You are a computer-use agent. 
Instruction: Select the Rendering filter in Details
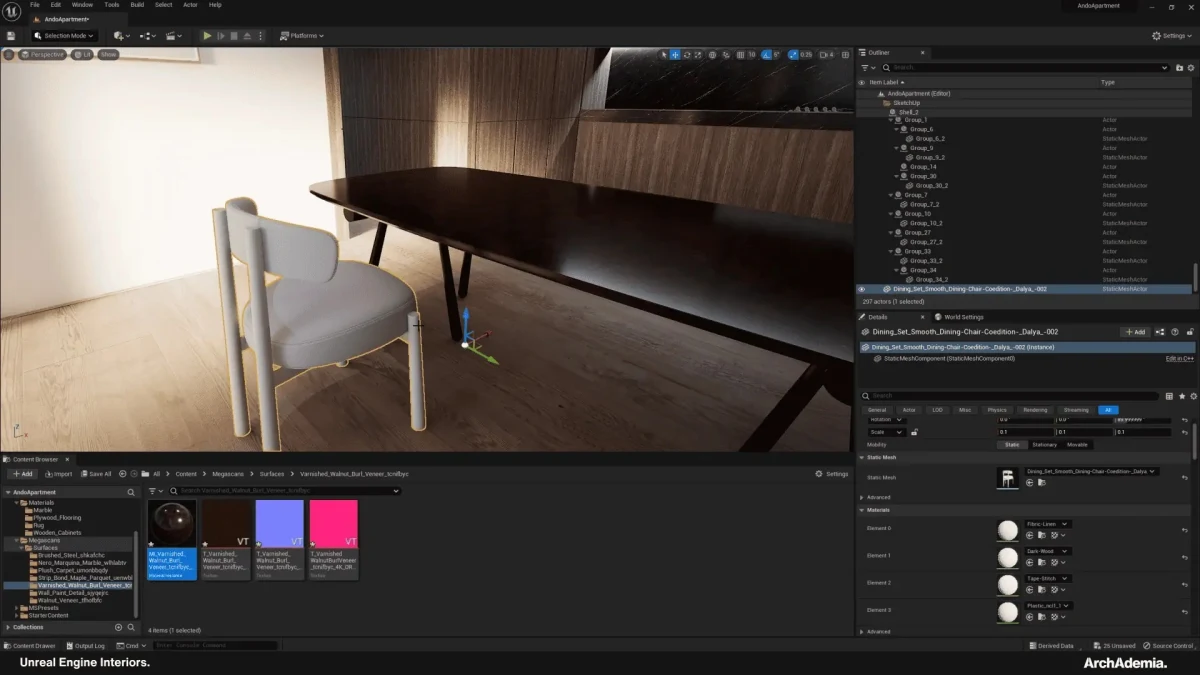[x=1035, y=410]
